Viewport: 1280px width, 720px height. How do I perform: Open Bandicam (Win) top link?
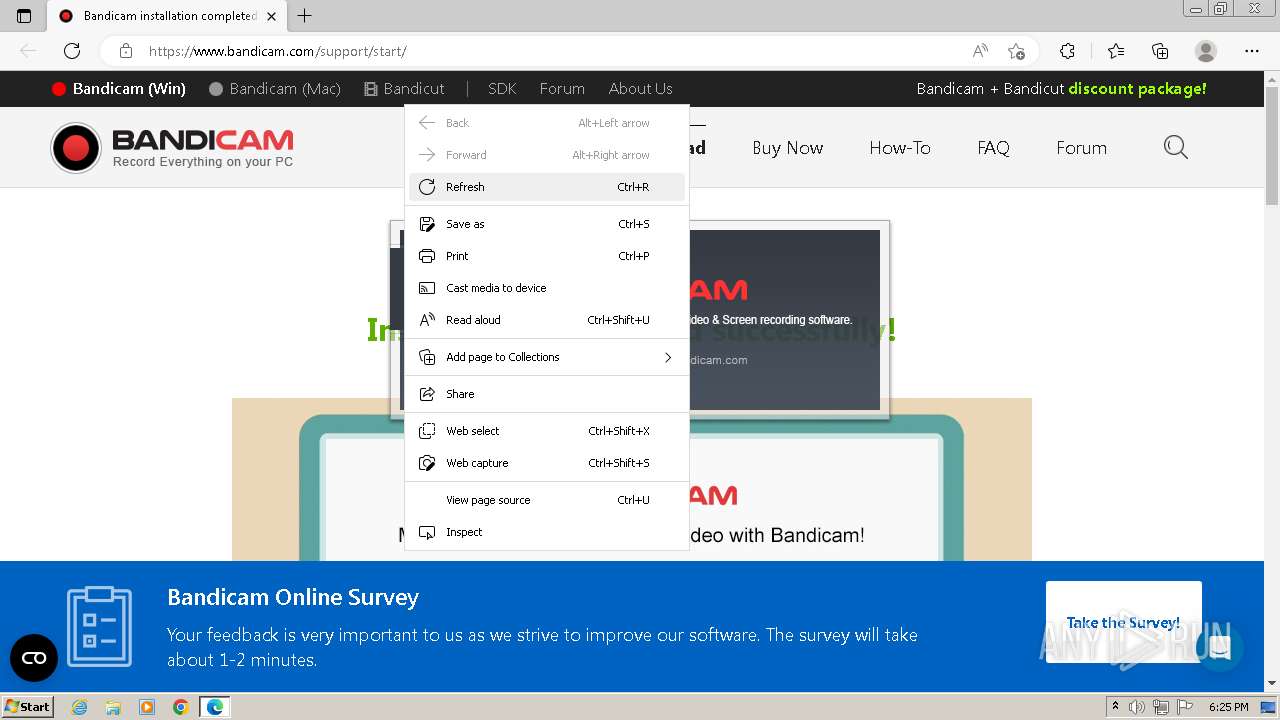pos(119,89)
